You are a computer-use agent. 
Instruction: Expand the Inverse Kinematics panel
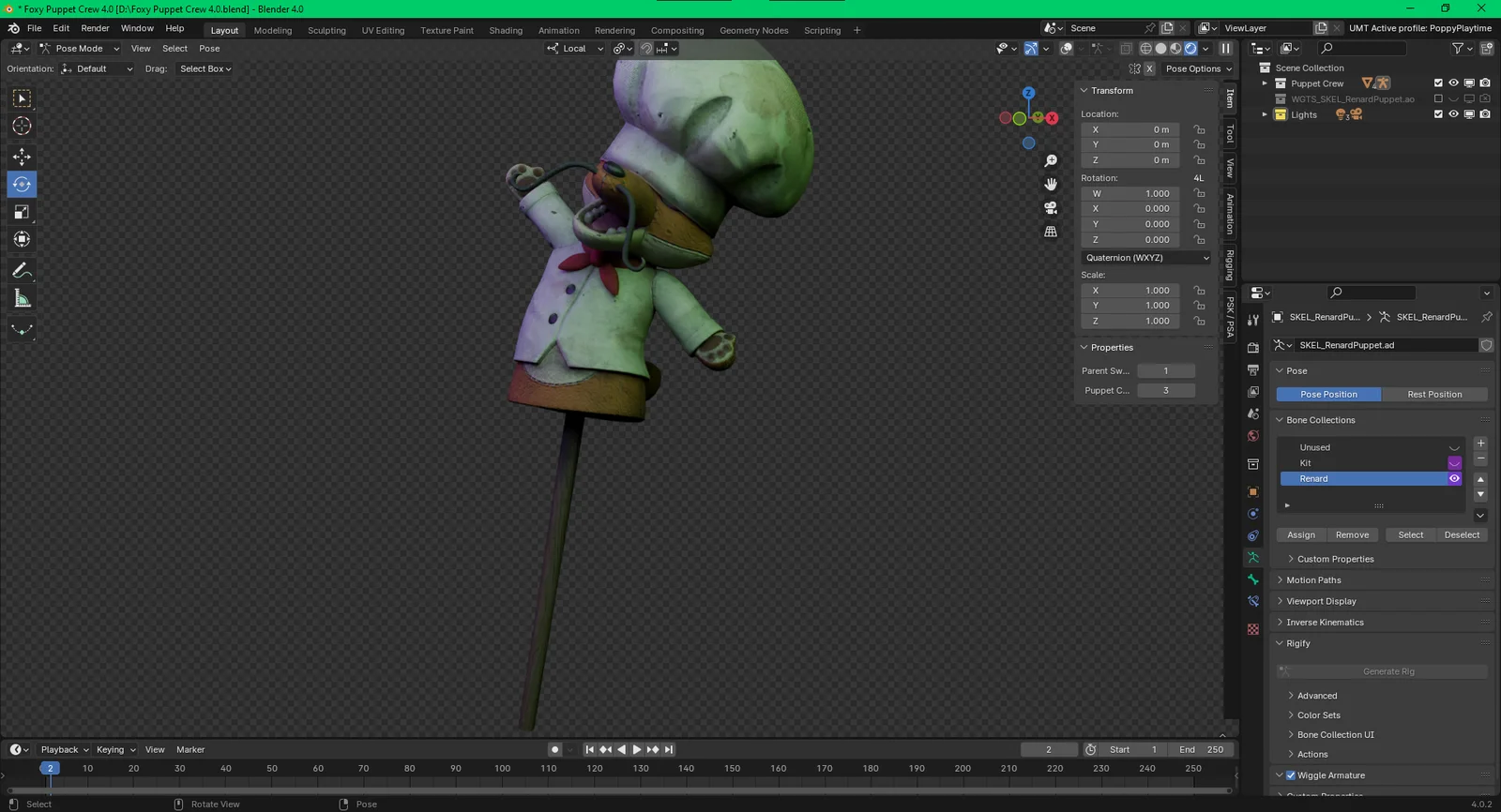click(1325, 623)
